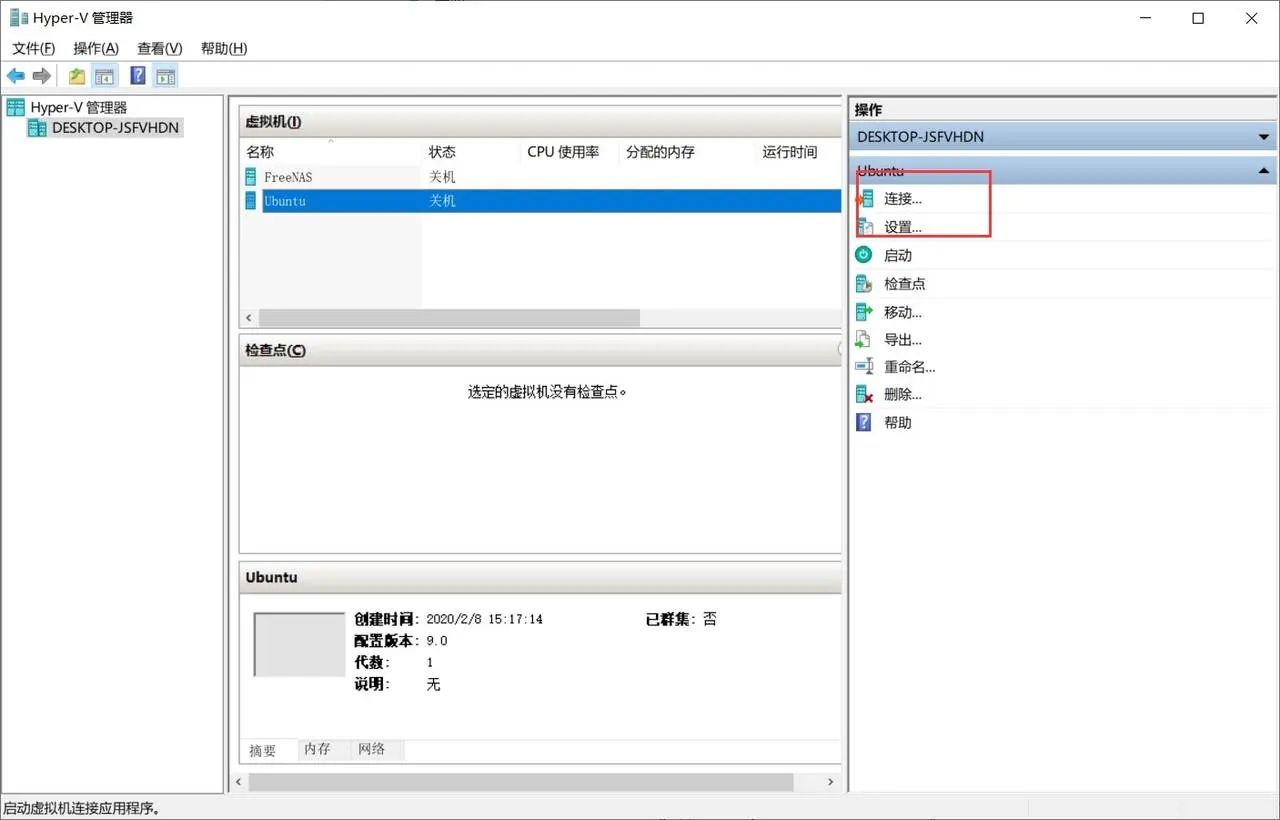Click the right arrow of bottom scrollbar
Screen dimensions: 1280x820
[x=831, y=782]
